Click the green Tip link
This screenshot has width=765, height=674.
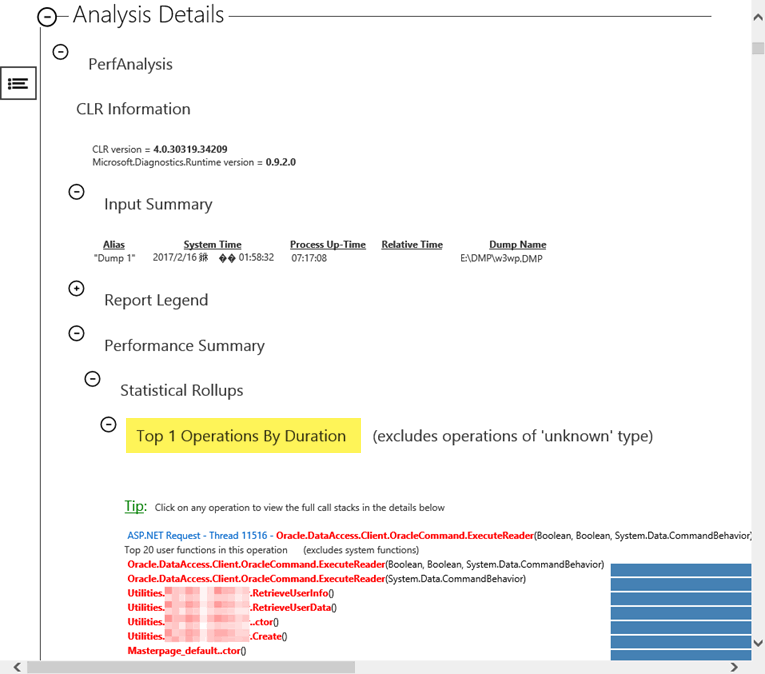pyautogui.click(x=135, y=507)
